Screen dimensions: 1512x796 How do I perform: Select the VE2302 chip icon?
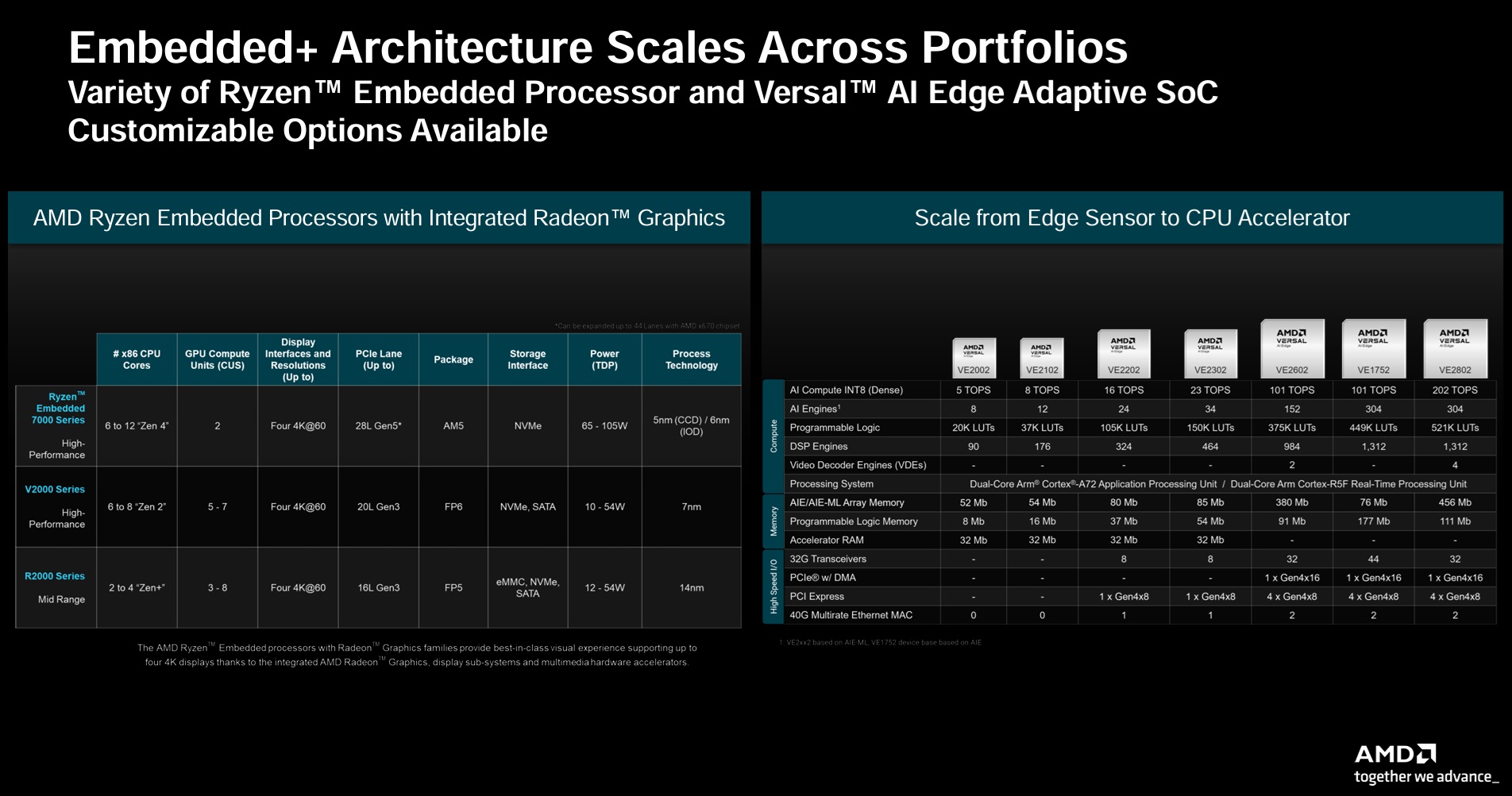(x=1209, y=353)
